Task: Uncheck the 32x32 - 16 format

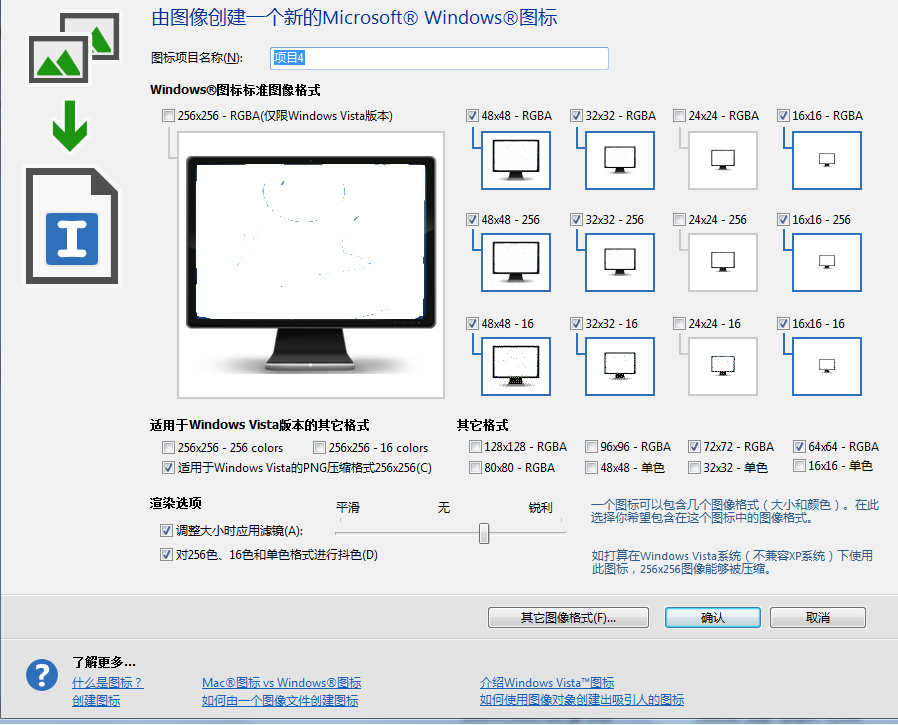Action: pyautogui.click(x=576, y=324)
